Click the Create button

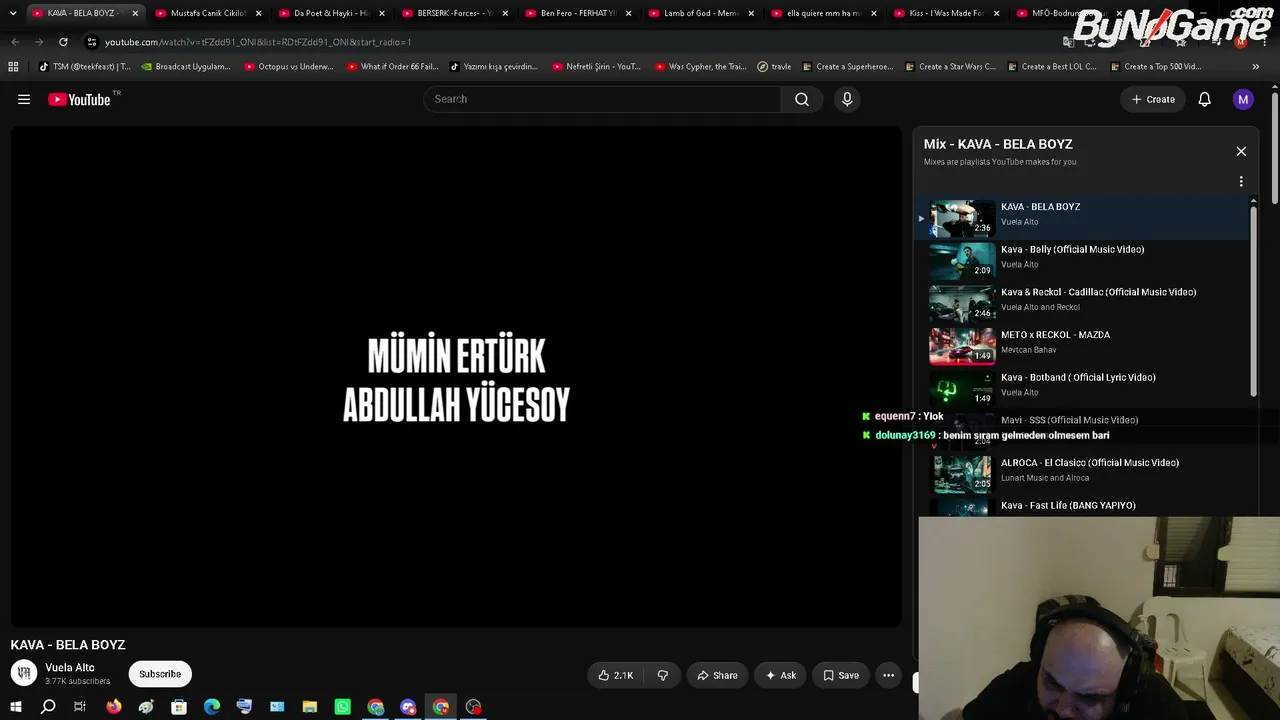1153,99
